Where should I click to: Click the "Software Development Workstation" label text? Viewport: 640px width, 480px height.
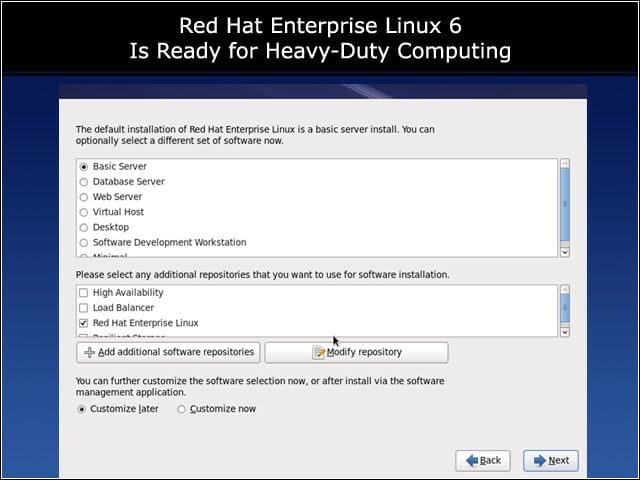tap(169, 242)
